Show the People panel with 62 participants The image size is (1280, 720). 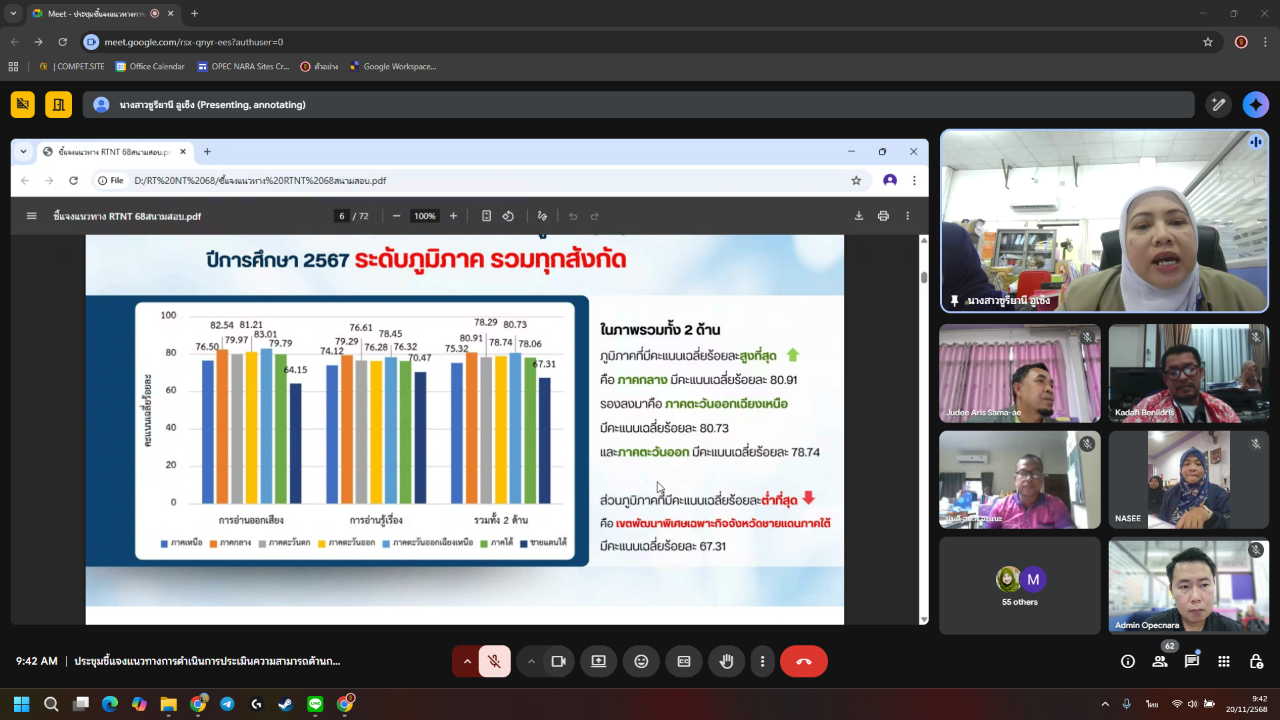1160,661
